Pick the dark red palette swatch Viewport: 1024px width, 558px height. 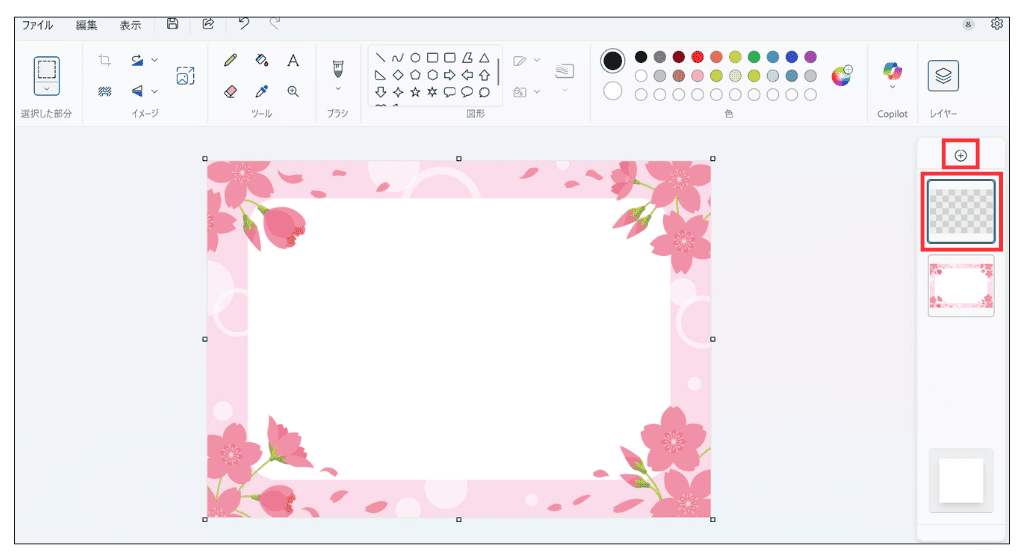point(679,57)
